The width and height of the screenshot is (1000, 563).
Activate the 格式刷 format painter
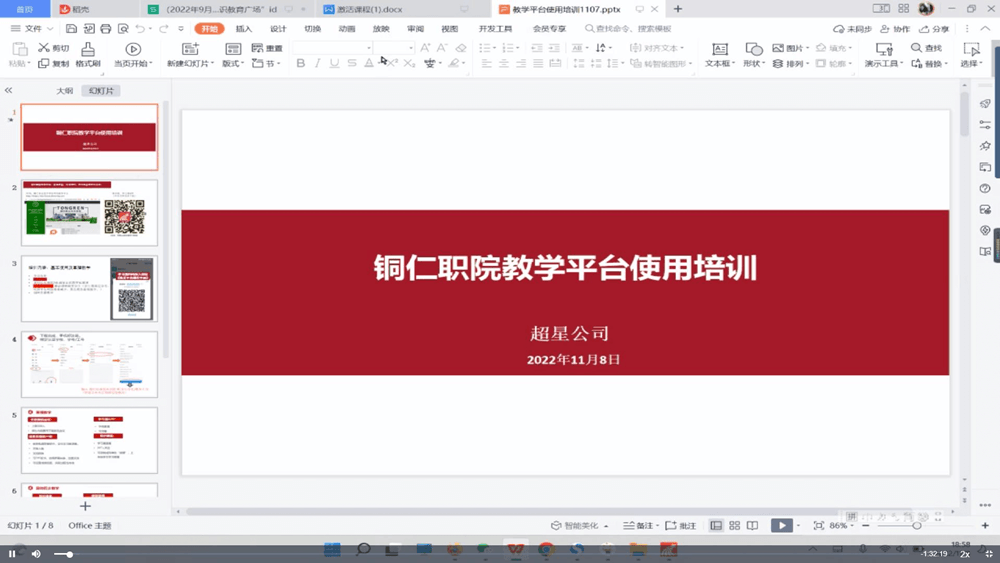(88, 55)
